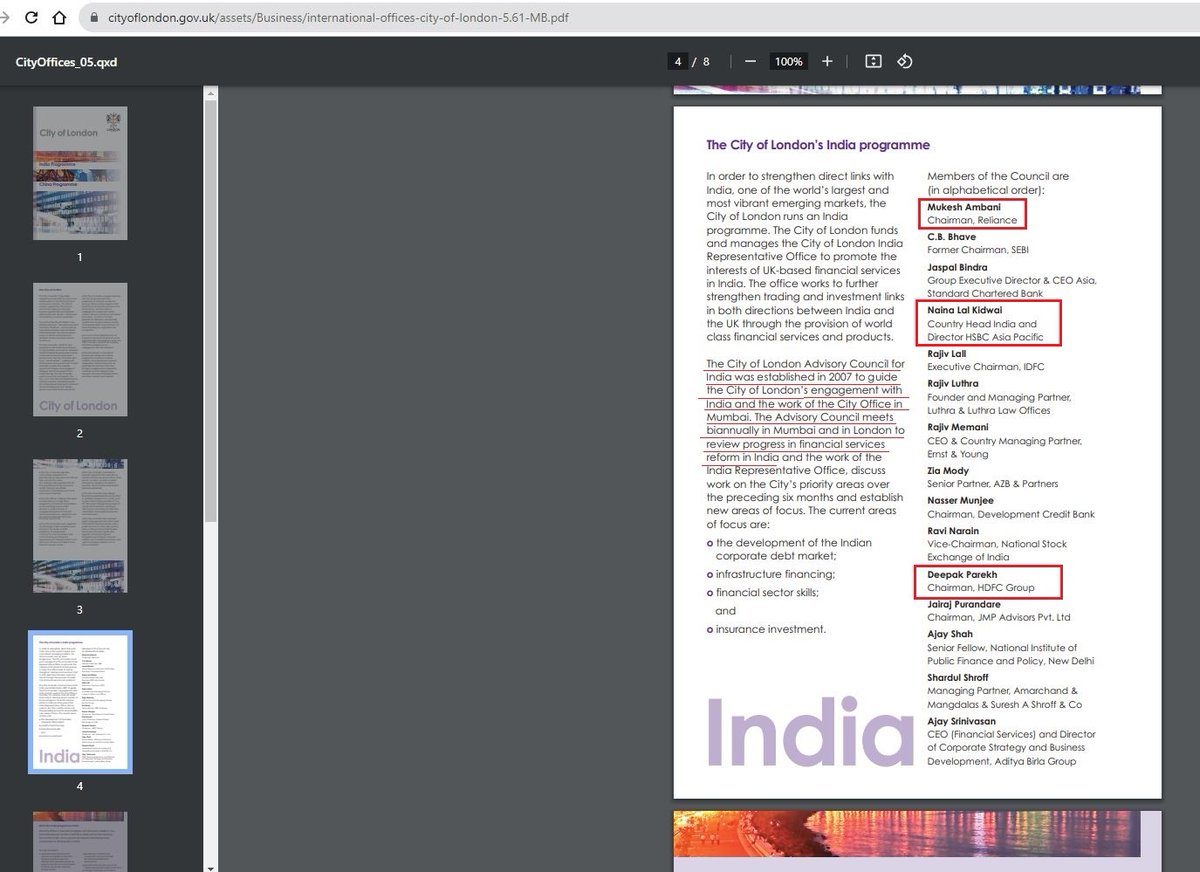Viewport: 1200px width, 872px height.
Task: Click the name Zia Mody
Action: coord(948,471)
